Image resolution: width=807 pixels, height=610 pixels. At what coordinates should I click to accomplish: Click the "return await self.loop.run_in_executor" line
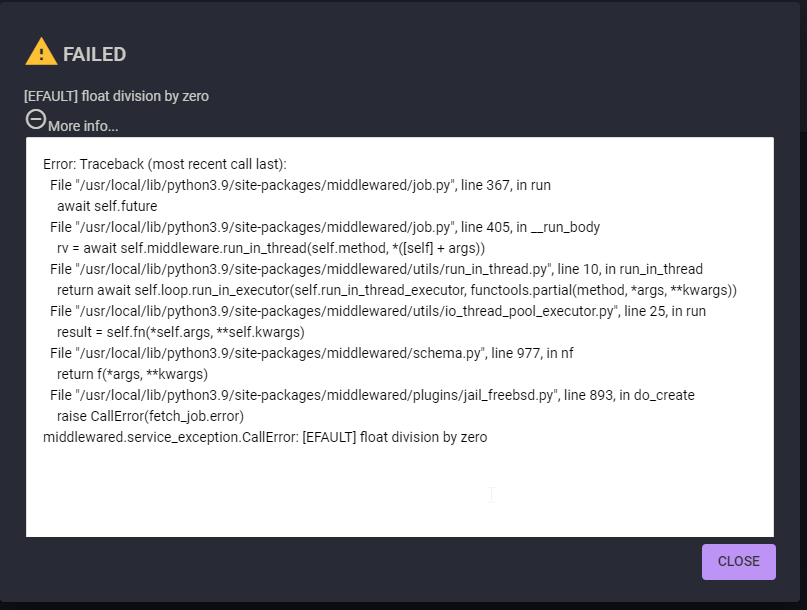pos(397,290)
